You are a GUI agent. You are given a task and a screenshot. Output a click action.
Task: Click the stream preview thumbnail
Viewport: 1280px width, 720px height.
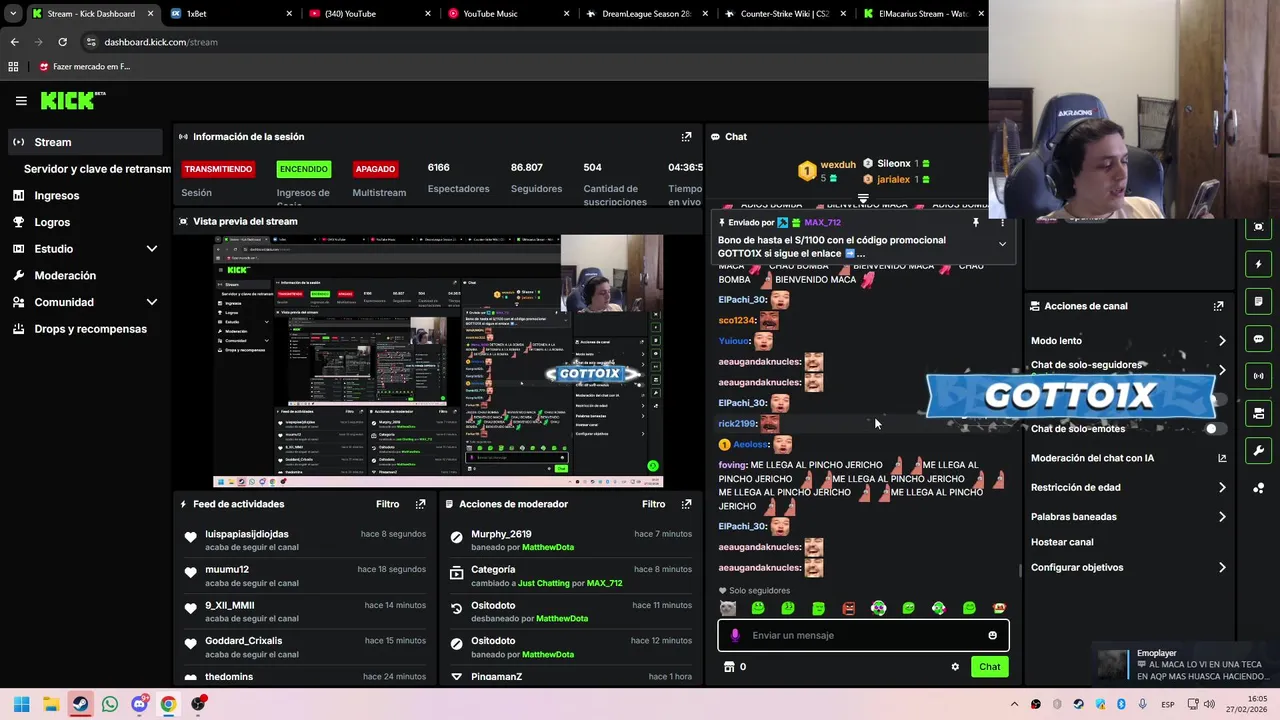click(x=438, y=361)
